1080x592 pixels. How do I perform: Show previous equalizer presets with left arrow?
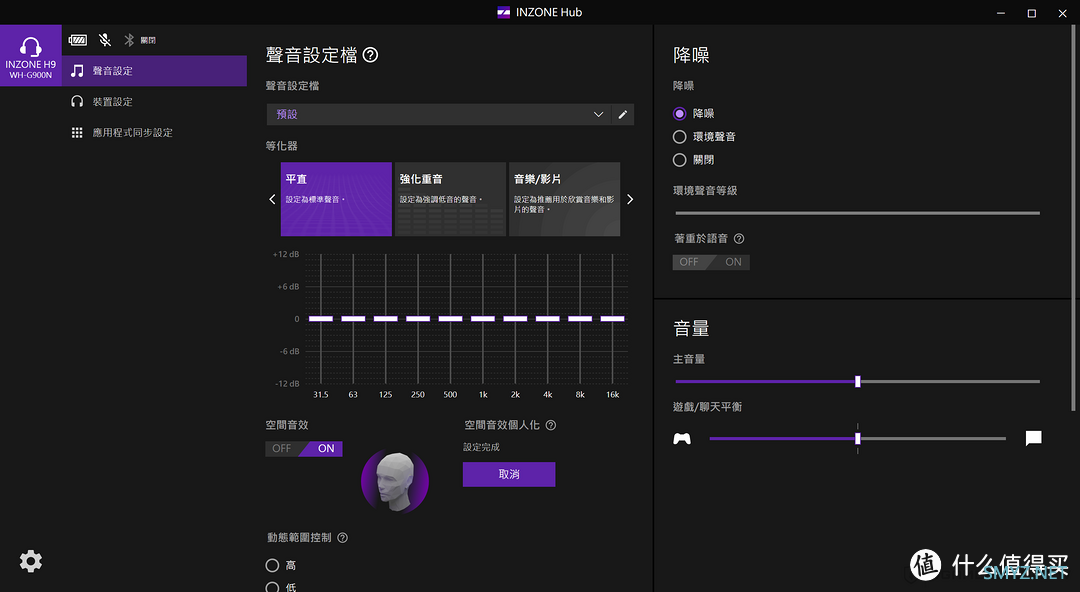272,199
